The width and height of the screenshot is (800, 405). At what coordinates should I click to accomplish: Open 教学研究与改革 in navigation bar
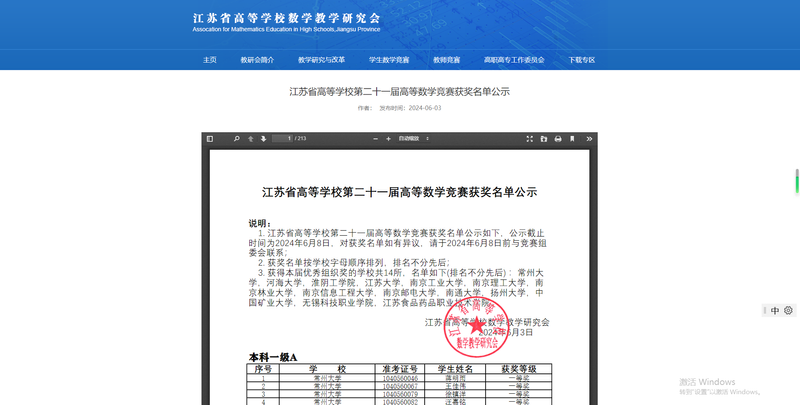(320, 60)
